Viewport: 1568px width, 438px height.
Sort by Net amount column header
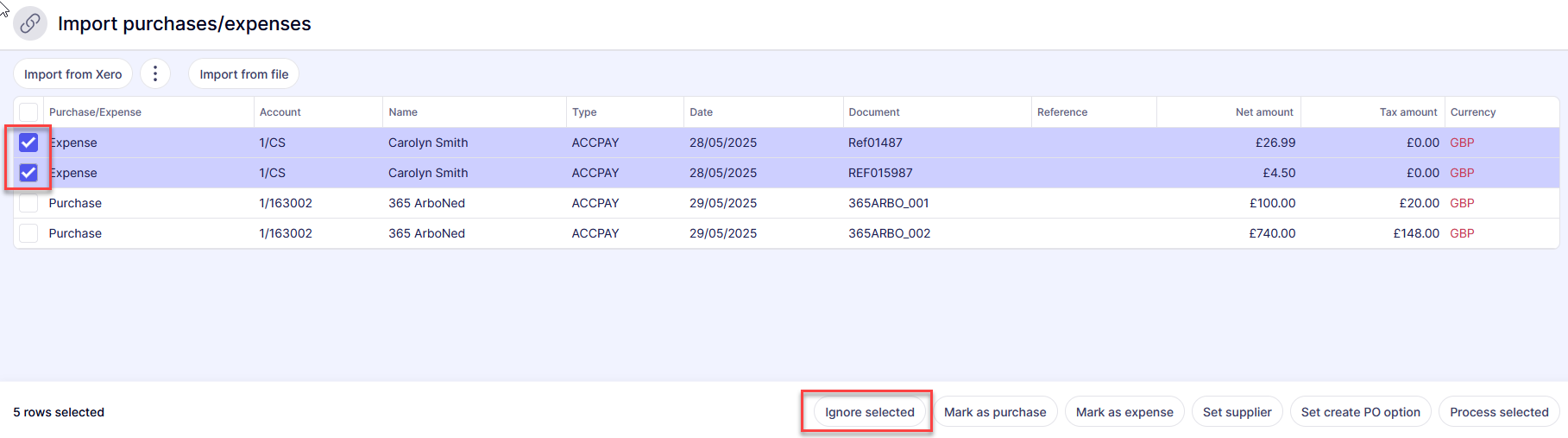1263,112
